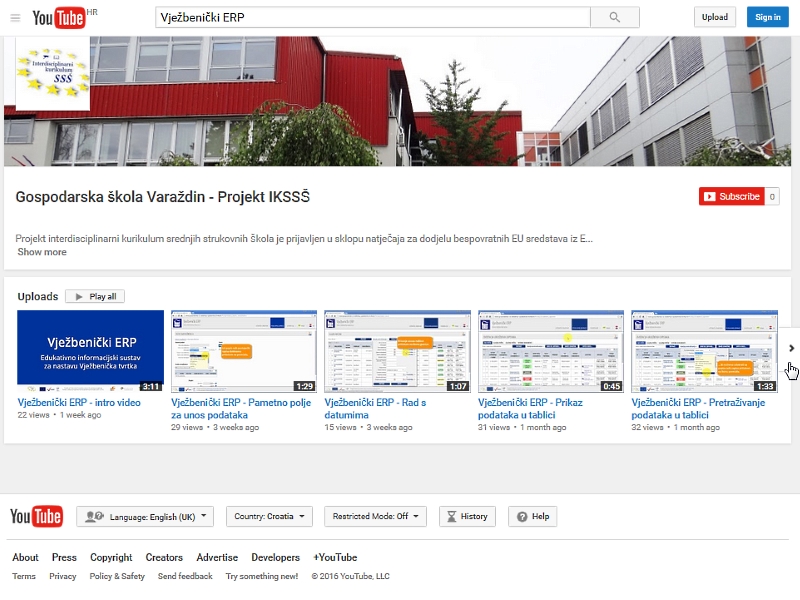This screenshot has width=800, height=600.
Task: Open Country: Croatia dropdown
Action: (x=269, y=516)
